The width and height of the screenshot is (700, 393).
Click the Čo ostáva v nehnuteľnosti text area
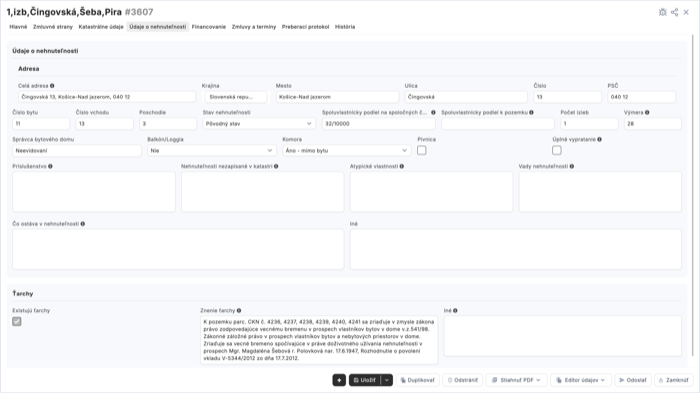click(178, 249)
